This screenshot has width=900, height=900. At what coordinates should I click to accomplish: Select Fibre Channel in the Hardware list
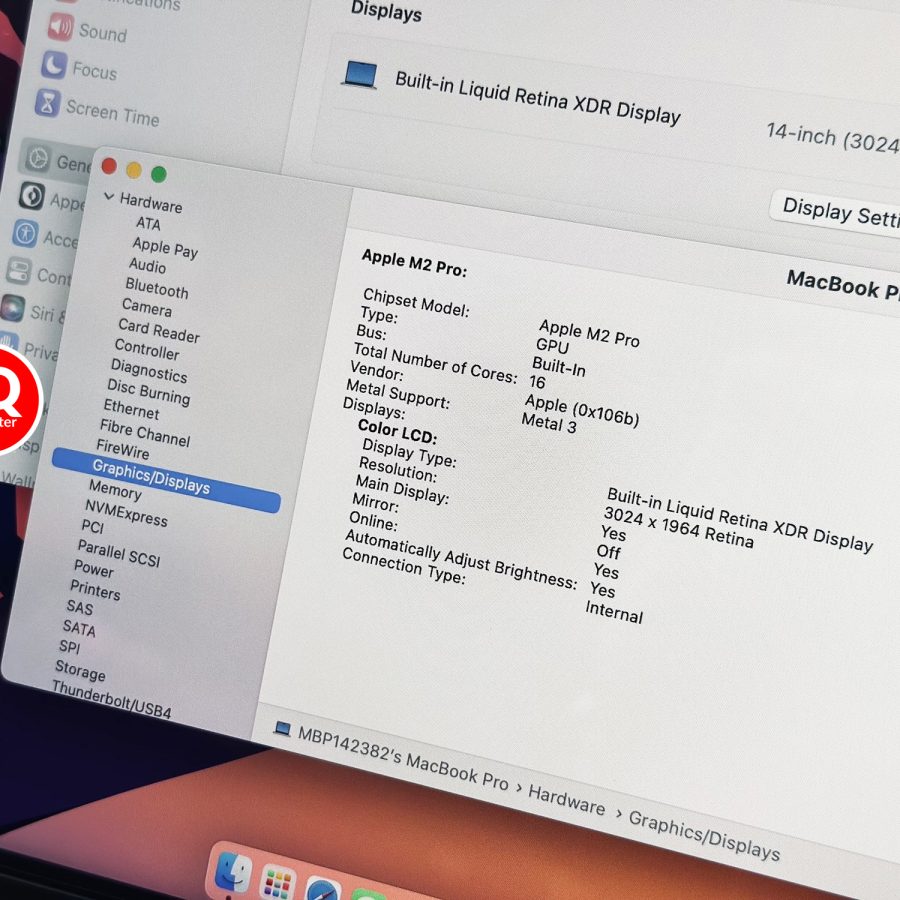coord(145,433)
